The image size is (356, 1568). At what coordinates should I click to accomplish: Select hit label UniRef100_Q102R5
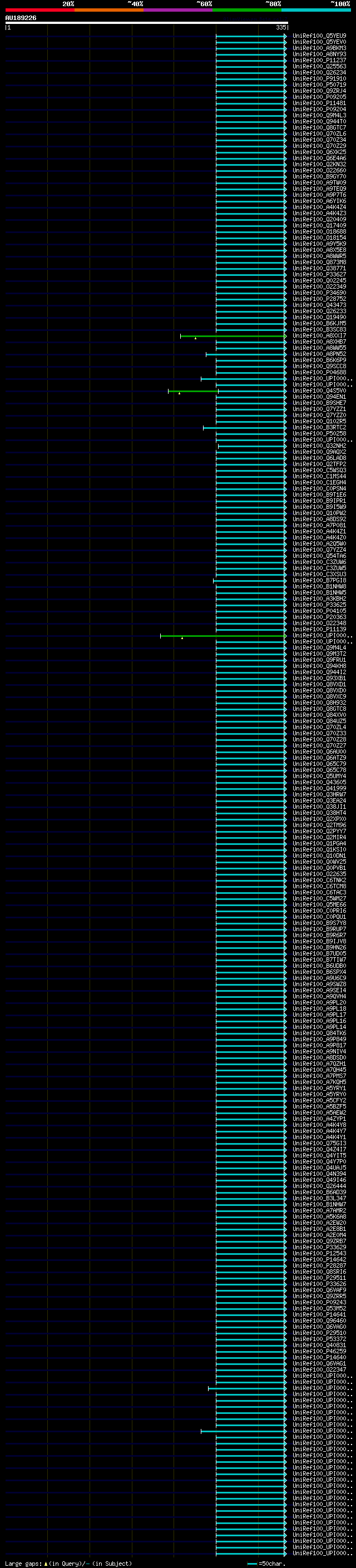pyautogui.click(x=319, y=421)
